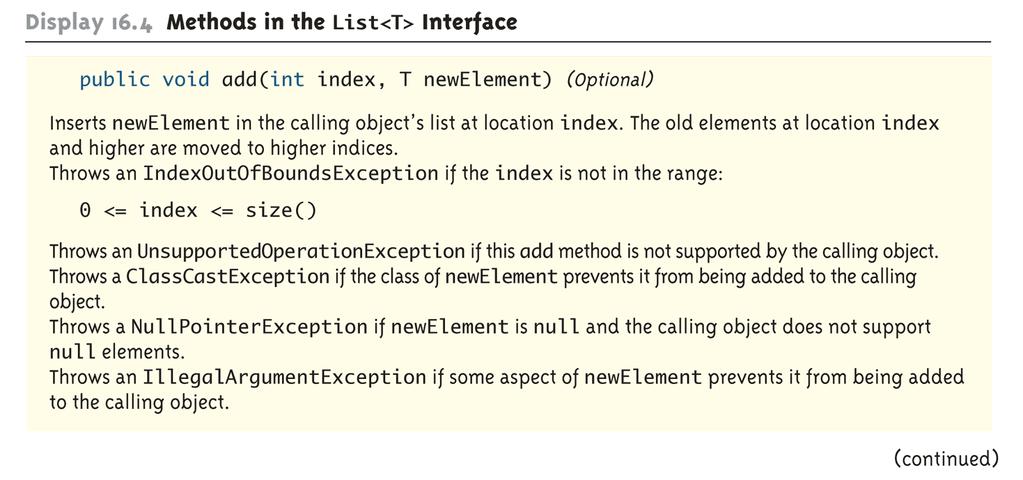This screenshot has width=1023, height=480.
Task: Click the 'null elements.' line
Action: pos(117,352)
